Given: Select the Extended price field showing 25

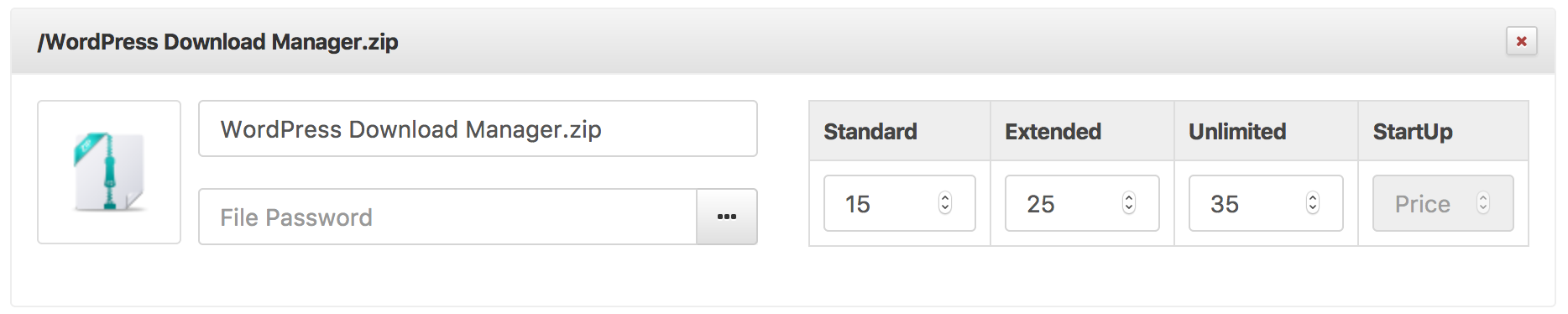Looking at the screenshot, I should coord(1082,203).
